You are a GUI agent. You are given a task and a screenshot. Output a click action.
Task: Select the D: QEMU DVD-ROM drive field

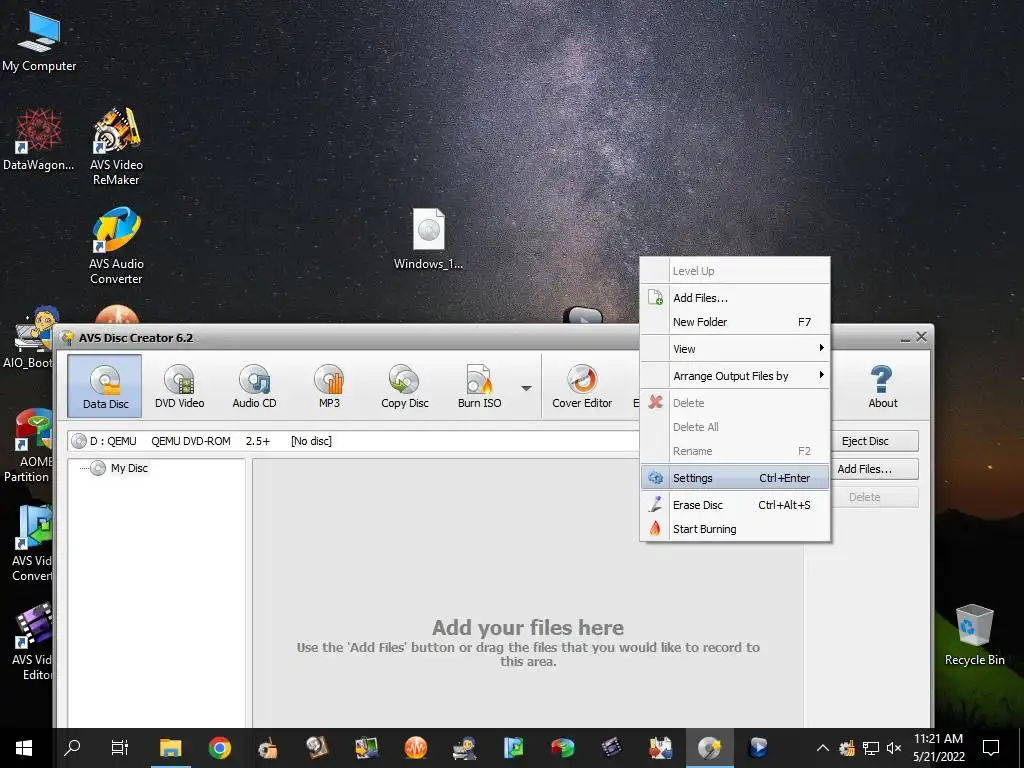coord(353,441)
